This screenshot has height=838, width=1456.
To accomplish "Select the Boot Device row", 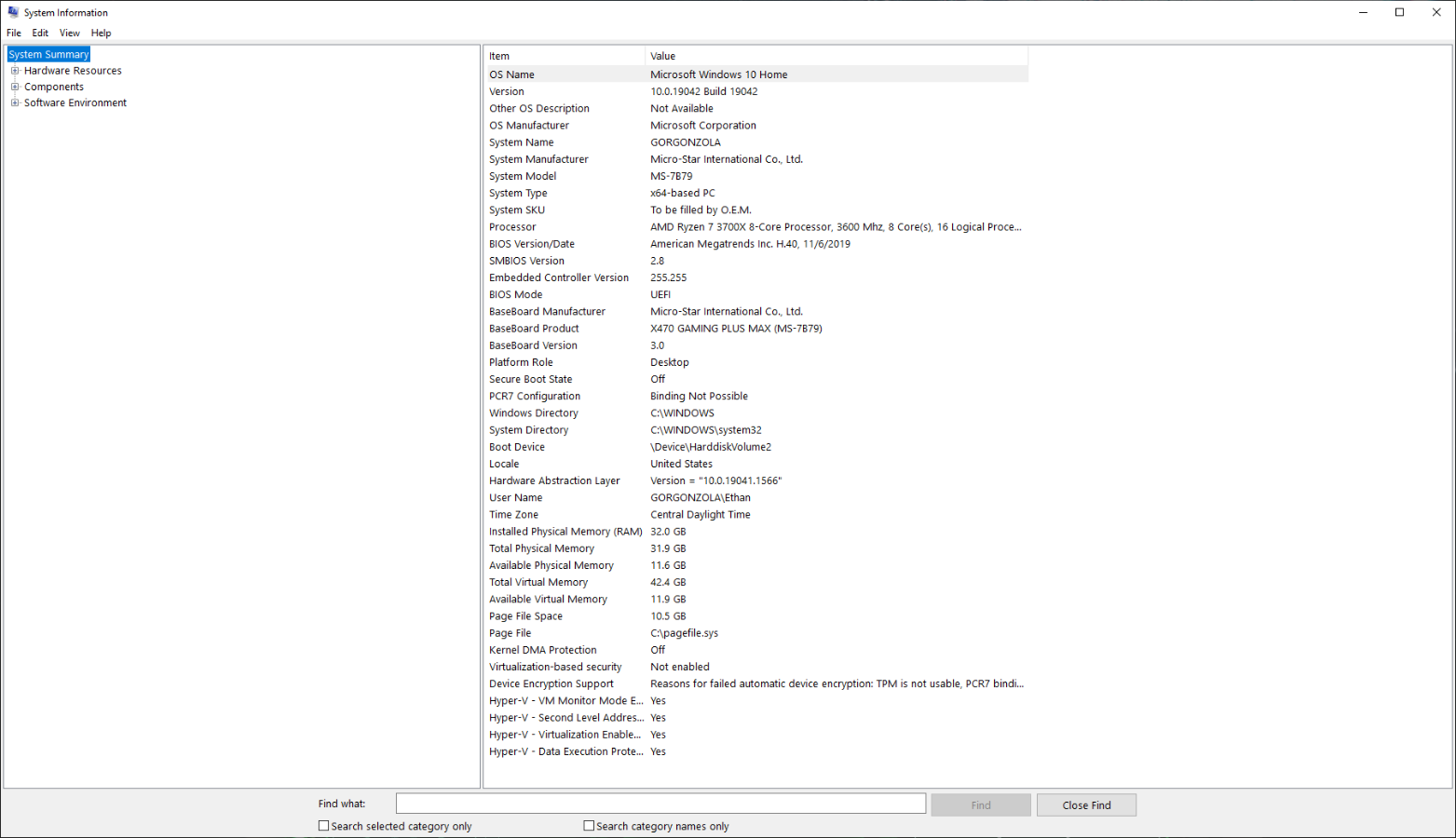I will (x=756, y=447).
